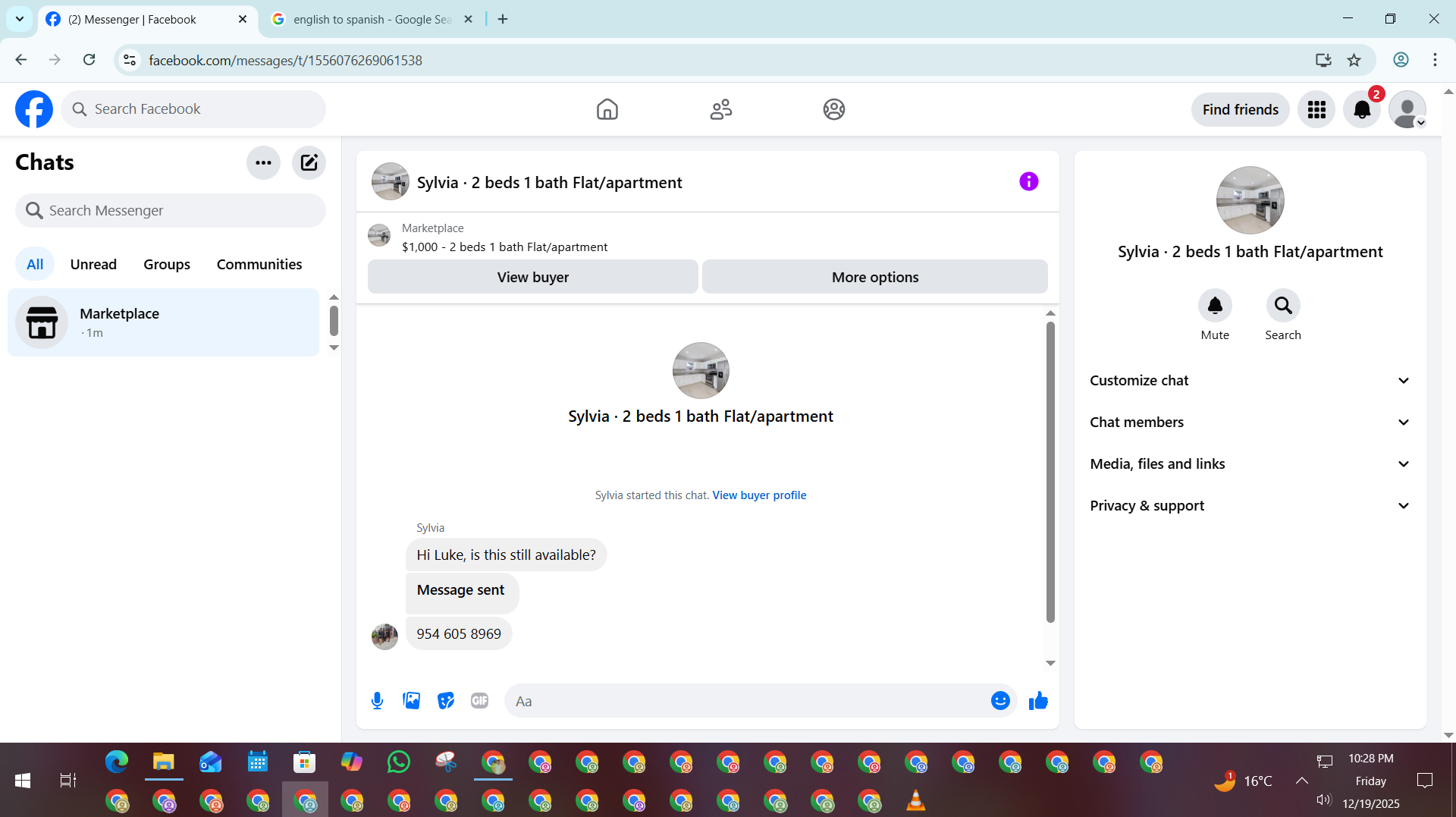The width and height of the screenshot is (1456, 817).
Task: Send a like with thumbs-up icon
Action: pyautogui.click(x=1038, y=701)
